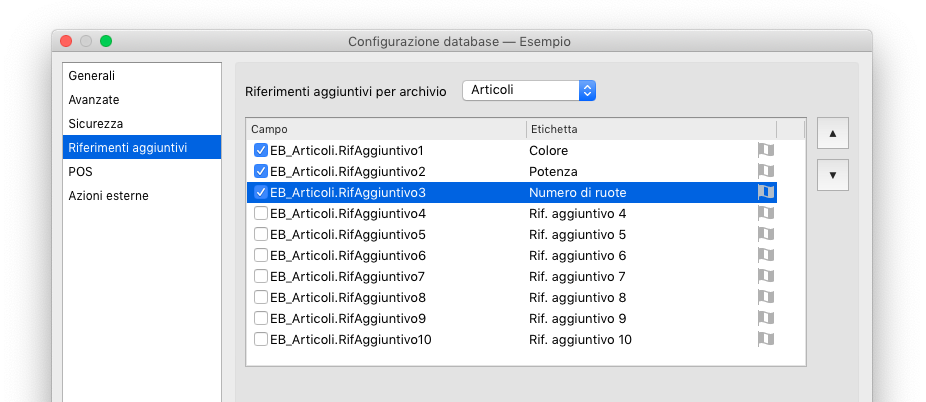Click the flag icon beside Potenza
The height and width of the screenshot is (402, 926).
[766, 171]
